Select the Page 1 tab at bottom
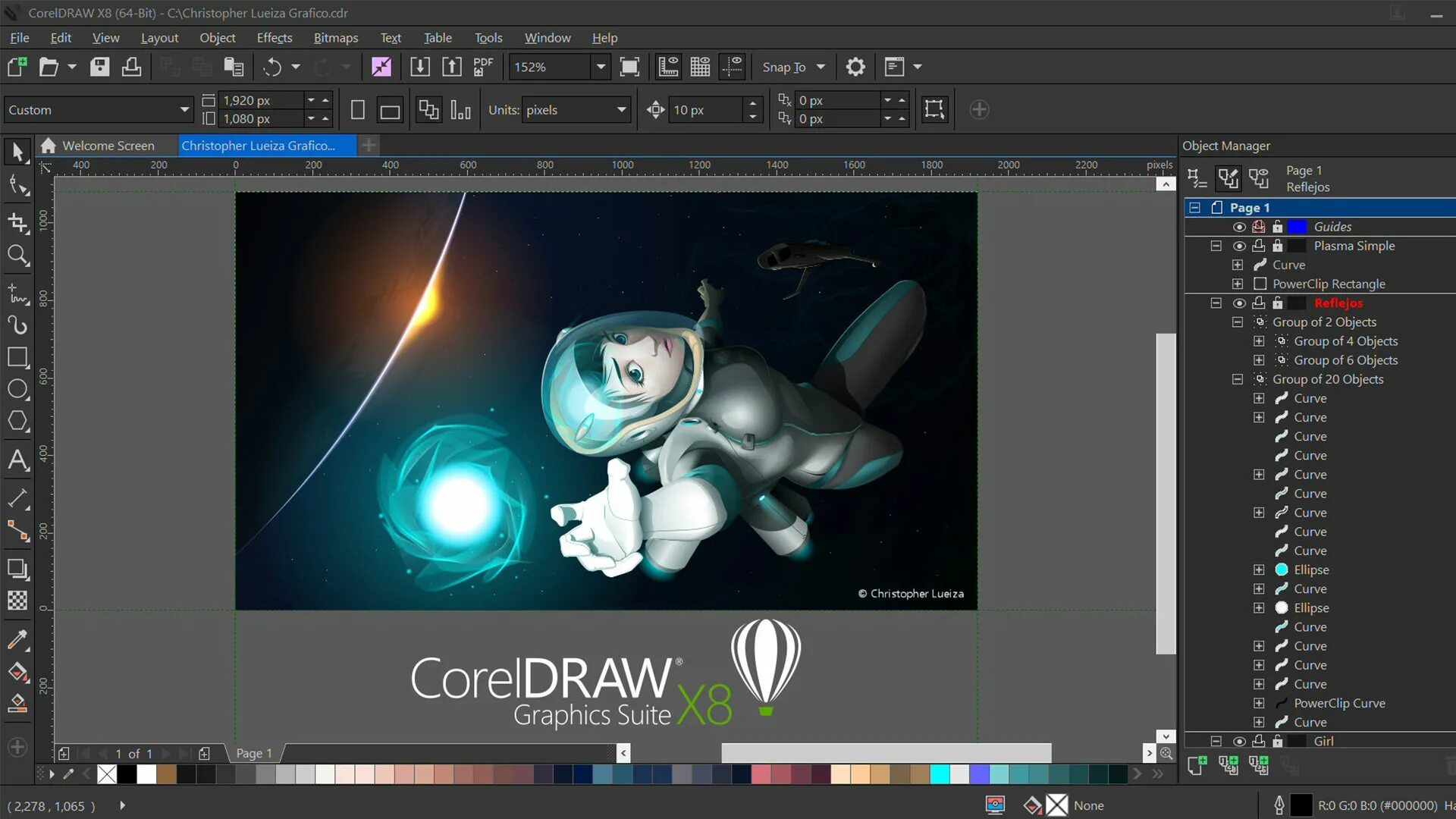Image resolution: width=1456 pixels, height=819 pixels. point(253,753)
